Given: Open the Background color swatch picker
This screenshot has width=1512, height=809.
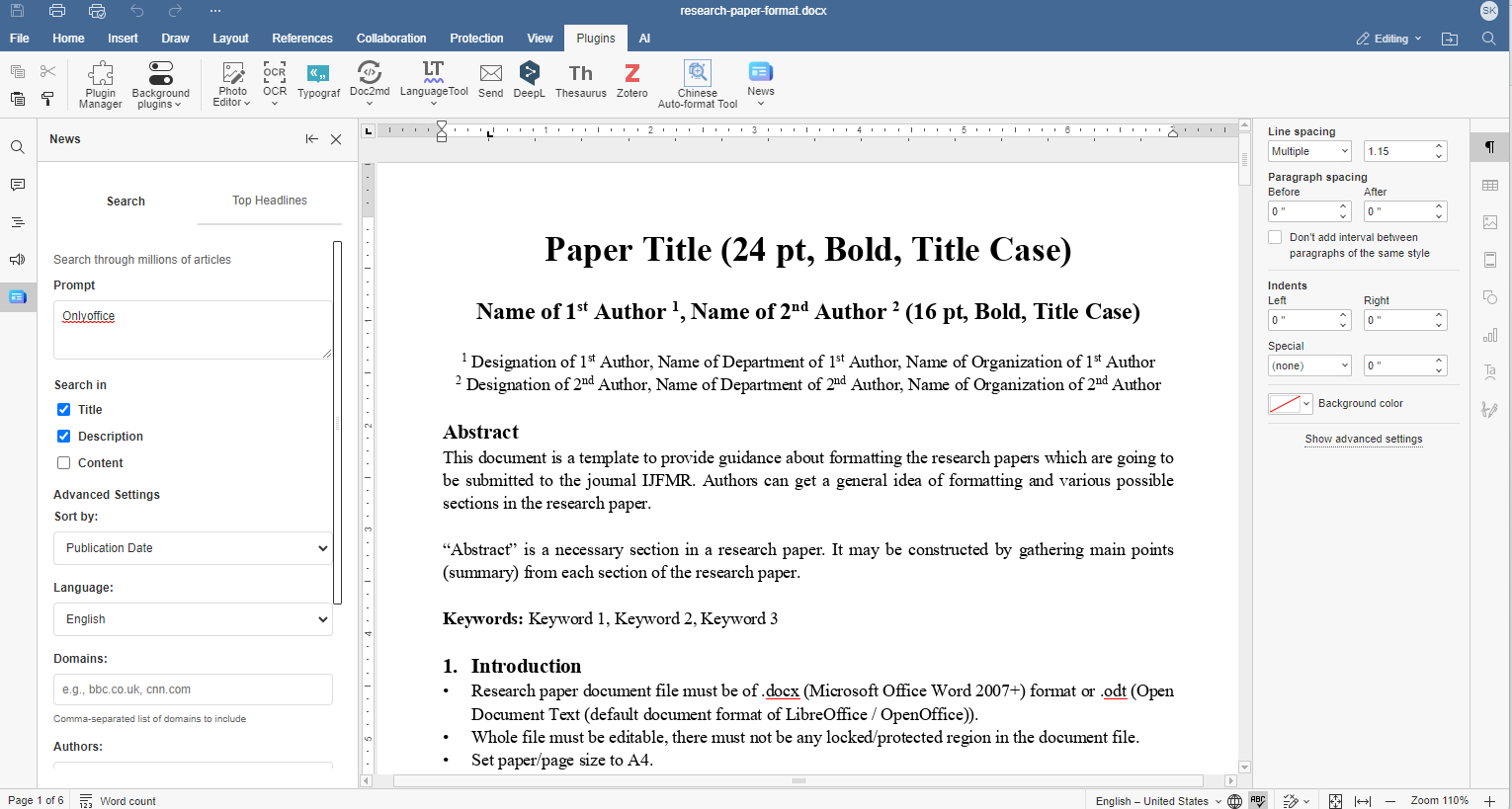Looking at the screenshot, I should pos(1290,403).
